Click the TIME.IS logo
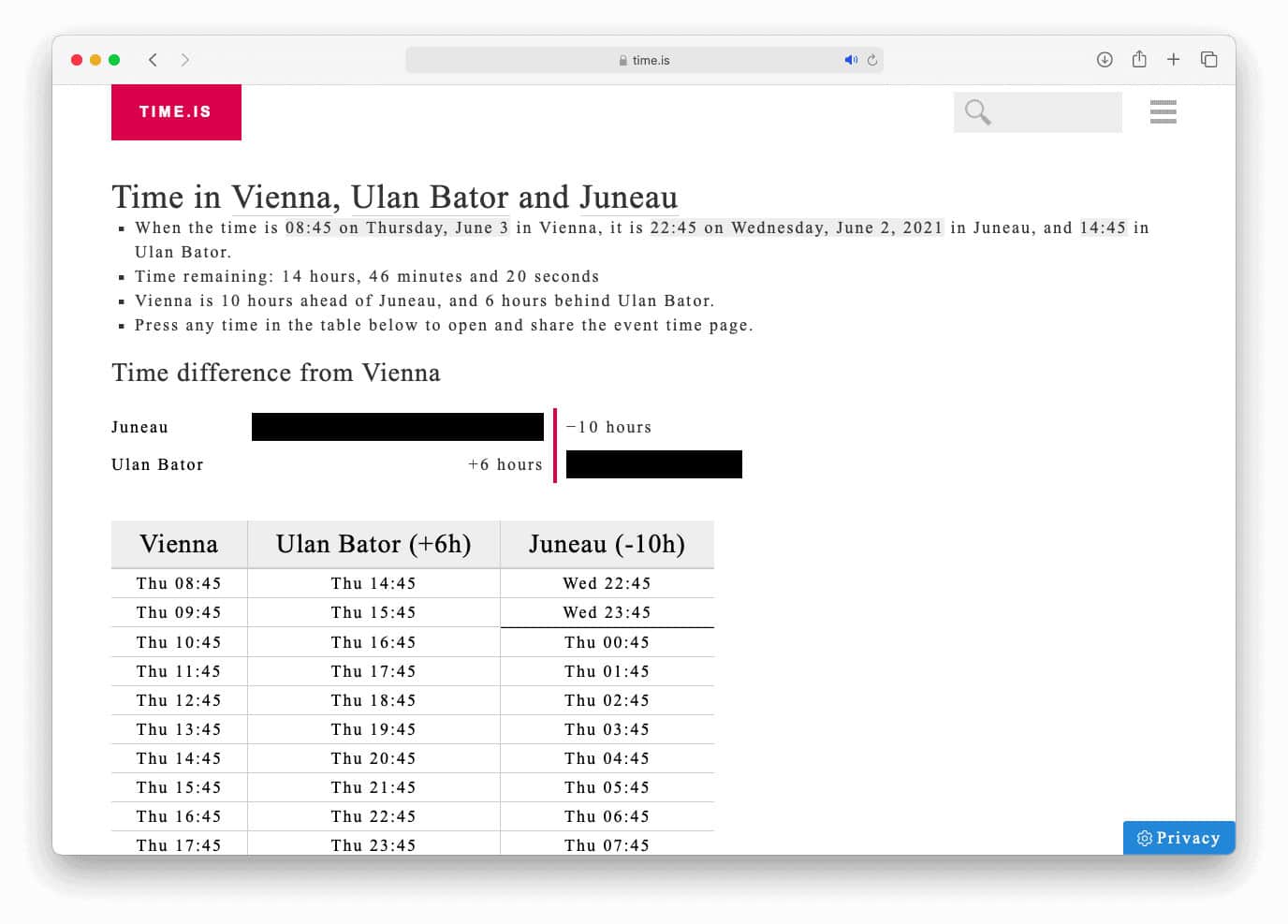 [x=176, y=111]
